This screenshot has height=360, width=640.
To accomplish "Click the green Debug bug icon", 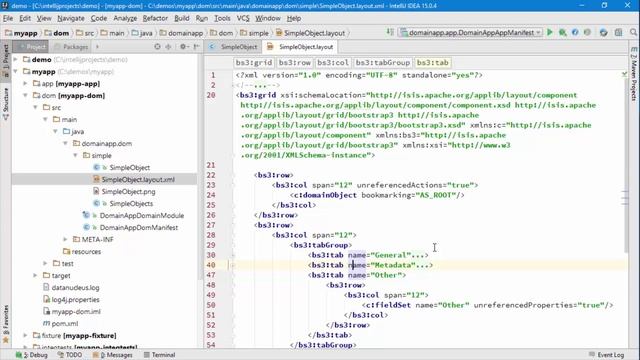I will coord(562,32).
